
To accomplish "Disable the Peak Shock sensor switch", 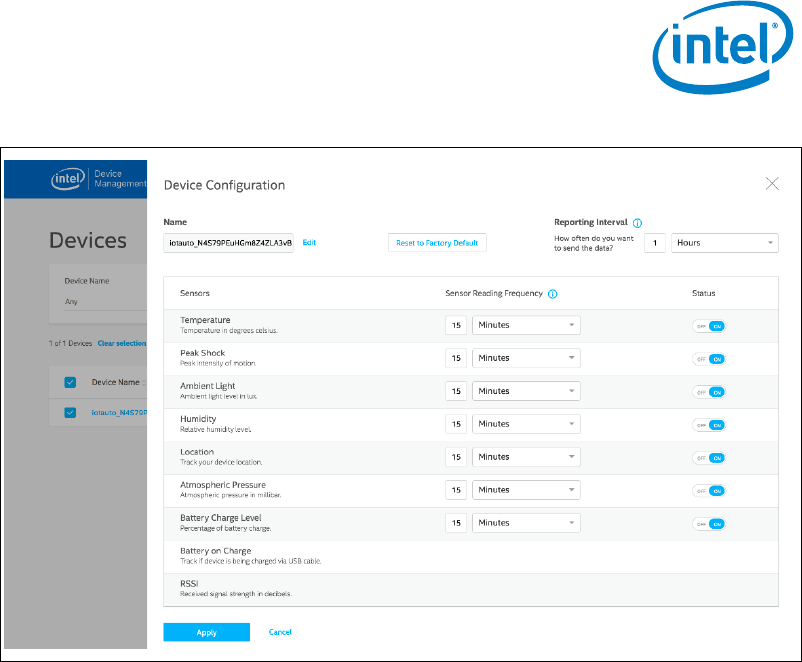I will tap(709, 358).
